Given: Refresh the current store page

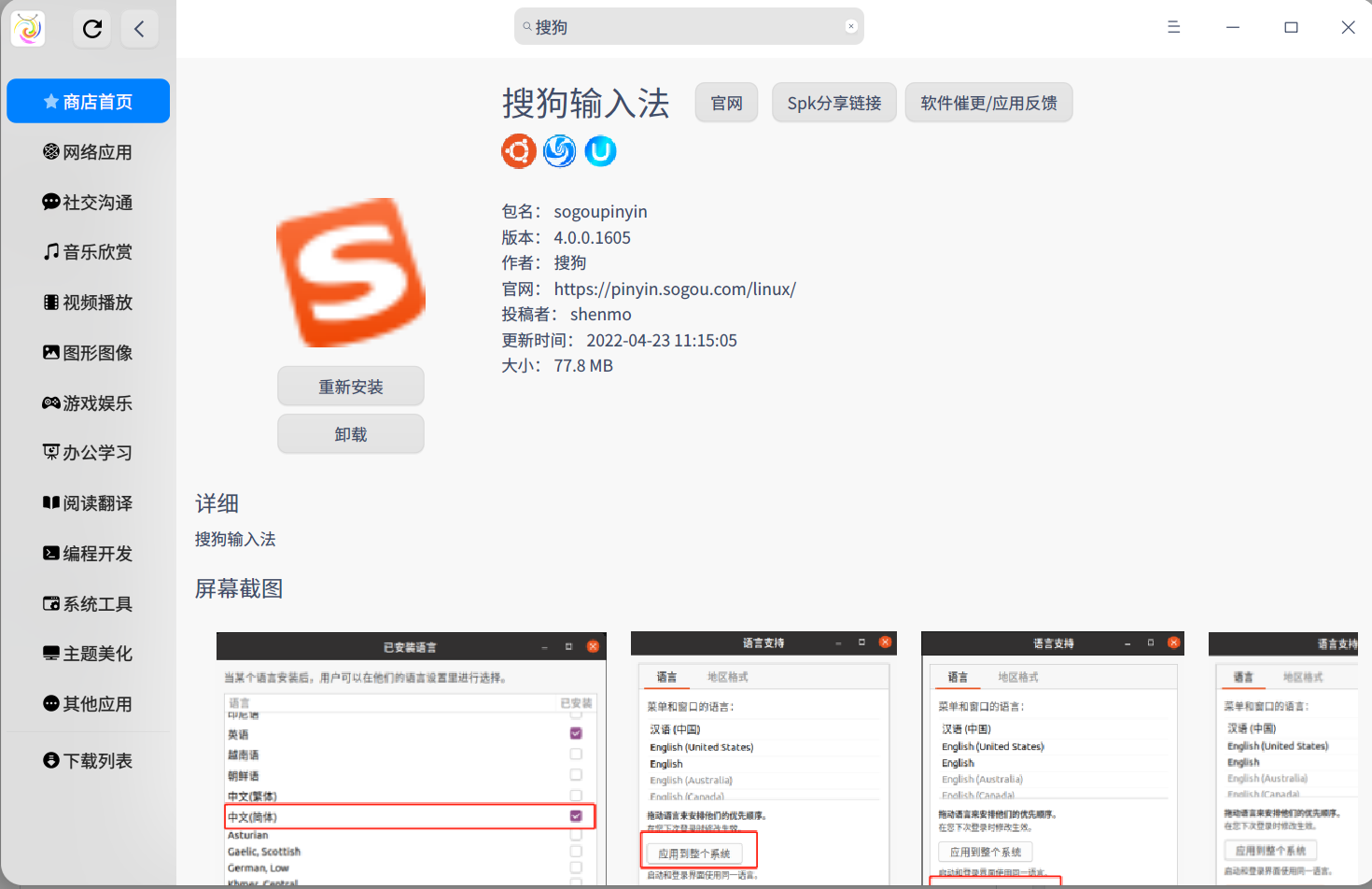Looking at the screenshot, I should pyautogui.click(x=92, y=28).
